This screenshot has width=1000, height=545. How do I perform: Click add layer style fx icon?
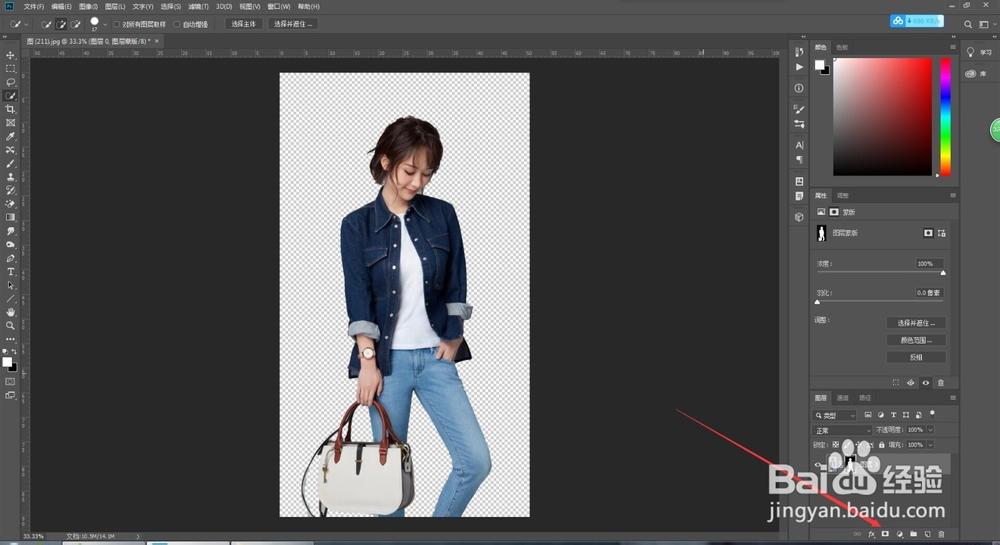click(x=871, y=534)
